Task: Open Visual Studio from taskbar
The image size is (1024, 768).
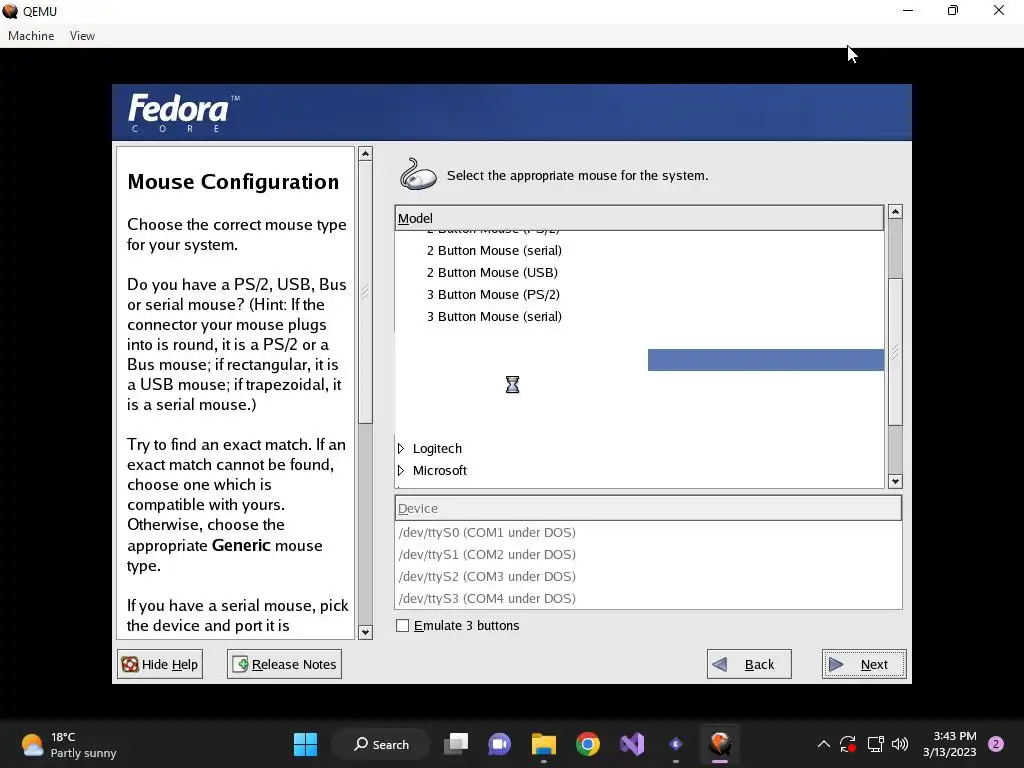Action: (632, 744)
